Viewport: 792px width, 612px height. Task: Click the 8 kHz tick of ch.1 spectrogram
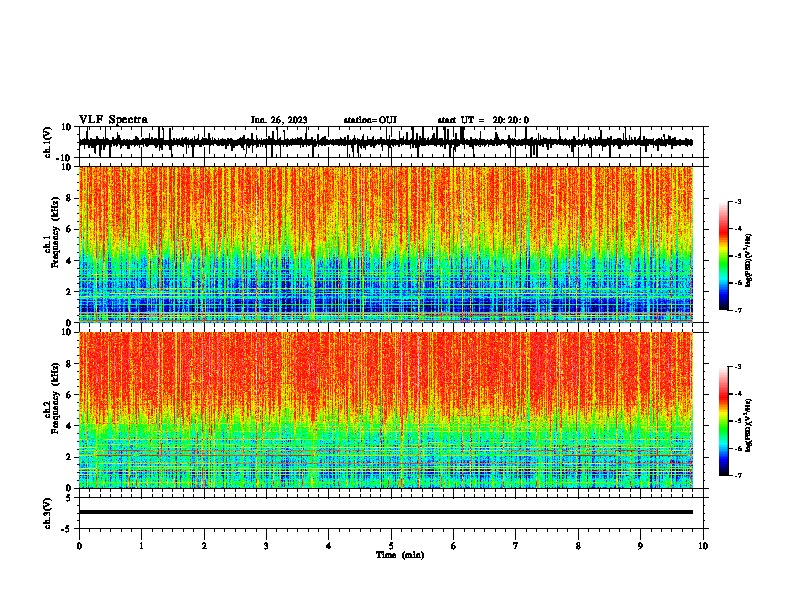(x=69, y=198)
